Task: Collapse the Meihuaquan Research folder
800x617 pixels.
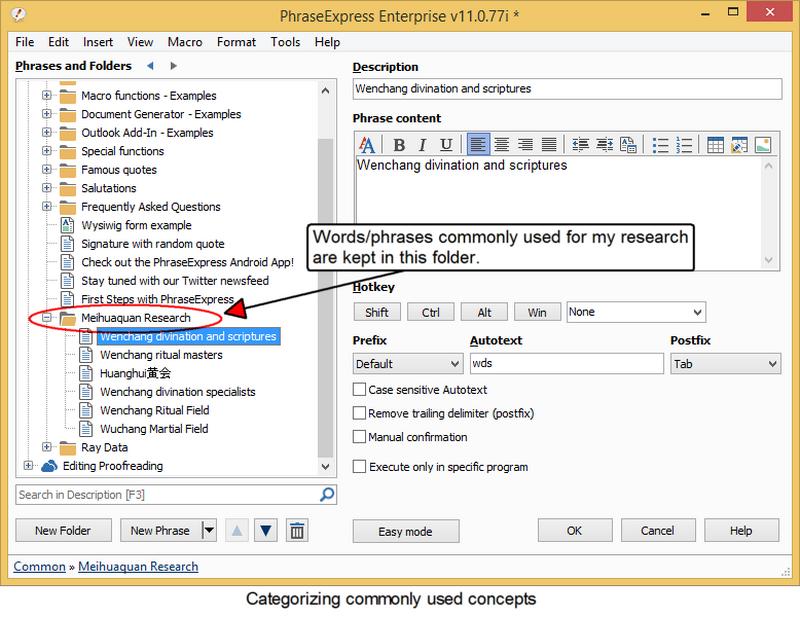Action: [46, 317]
